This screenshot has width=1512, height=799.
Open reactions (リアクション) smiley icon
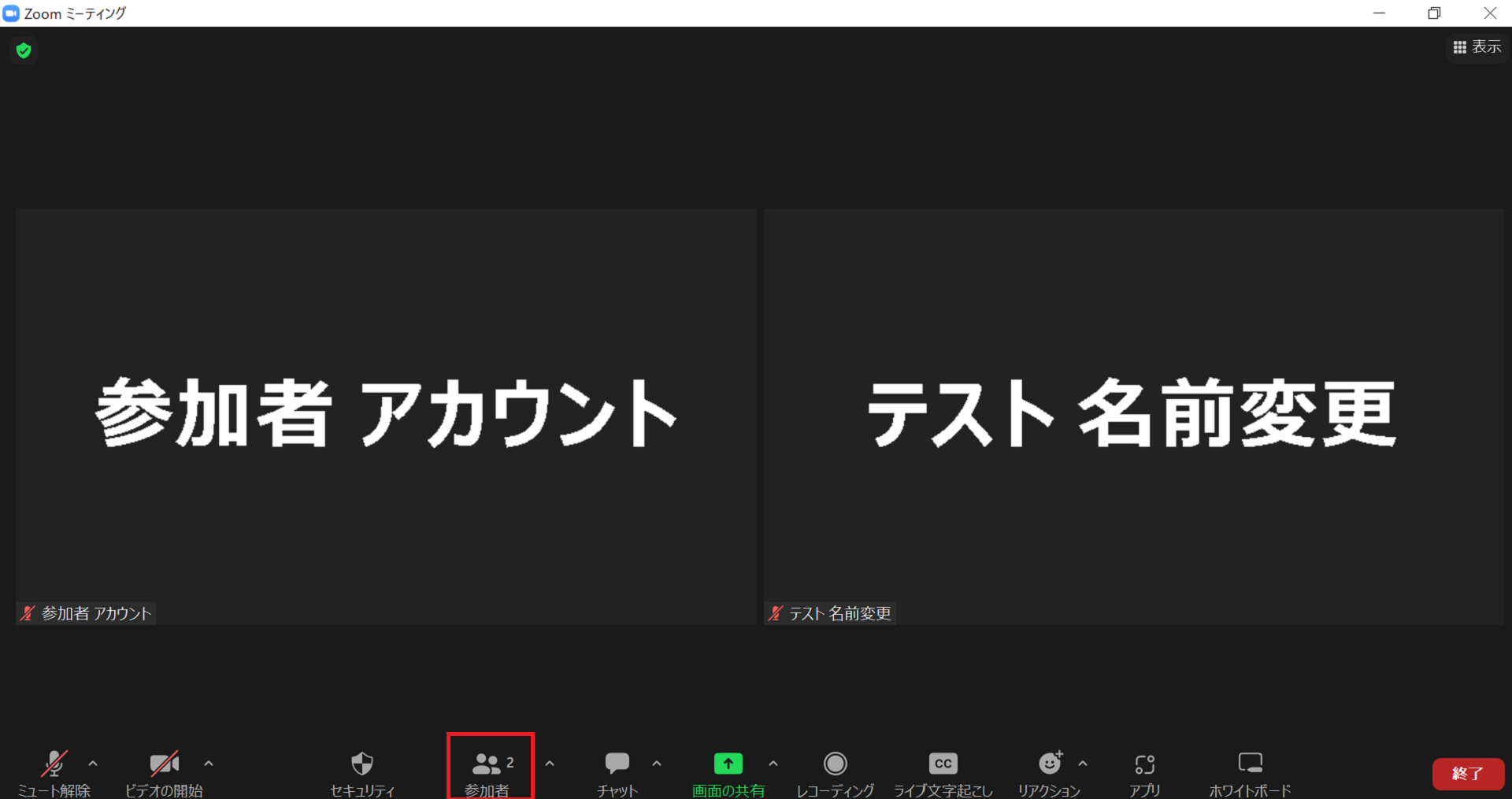click(x=1049, y=764)
